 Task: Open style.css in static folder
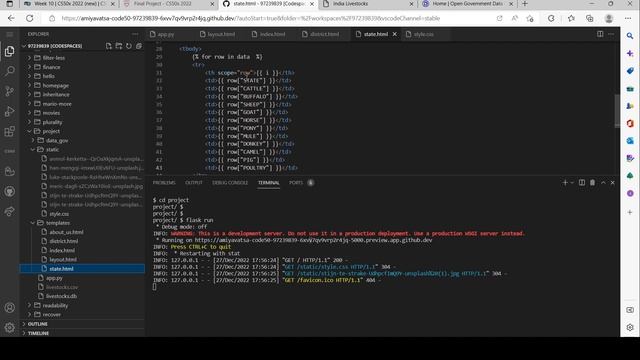point(59,213)
